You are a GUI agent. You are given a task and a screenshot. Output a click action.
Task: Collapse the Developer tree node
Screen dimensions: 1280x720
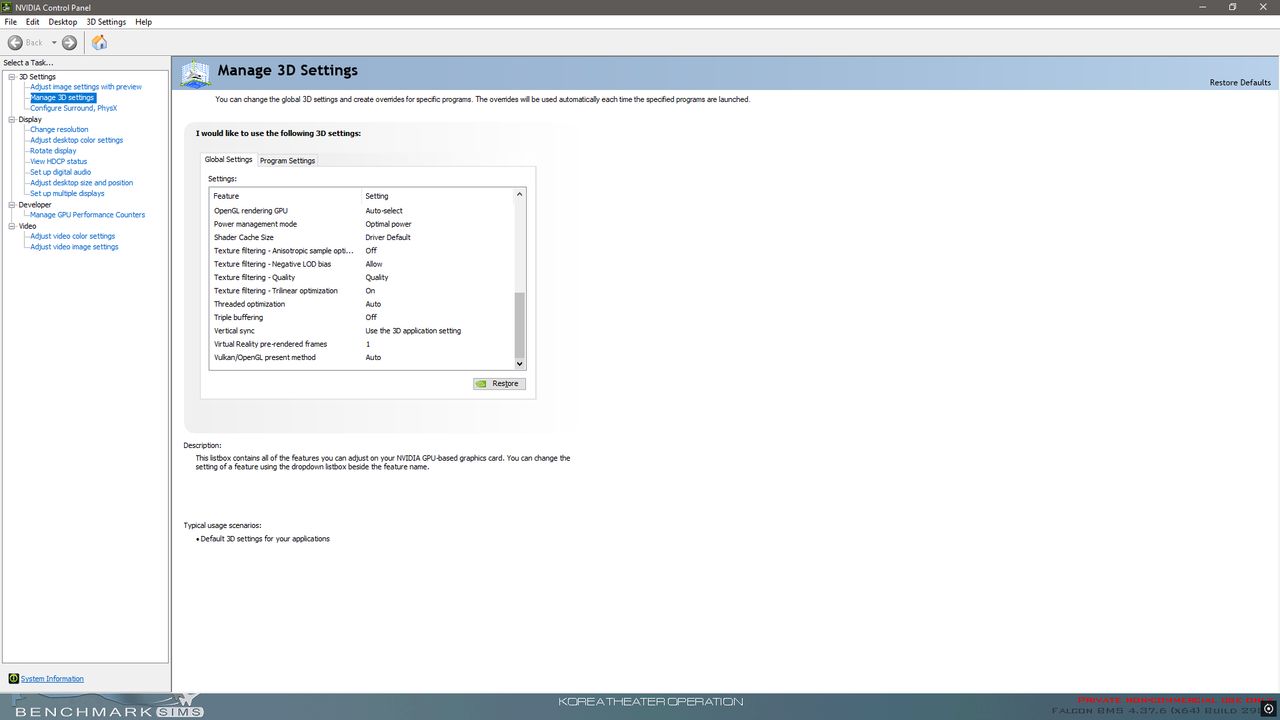(x=12, y=204)
